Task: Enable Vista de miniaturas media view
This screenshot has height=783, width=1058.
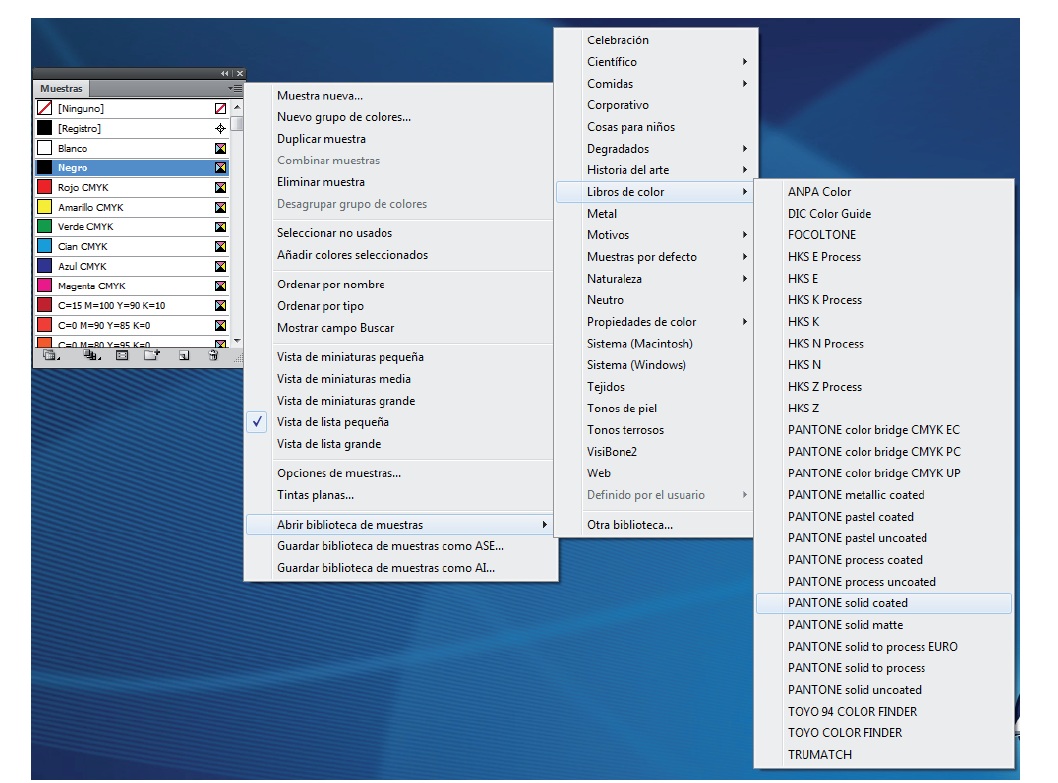Action: pos(343,379)
